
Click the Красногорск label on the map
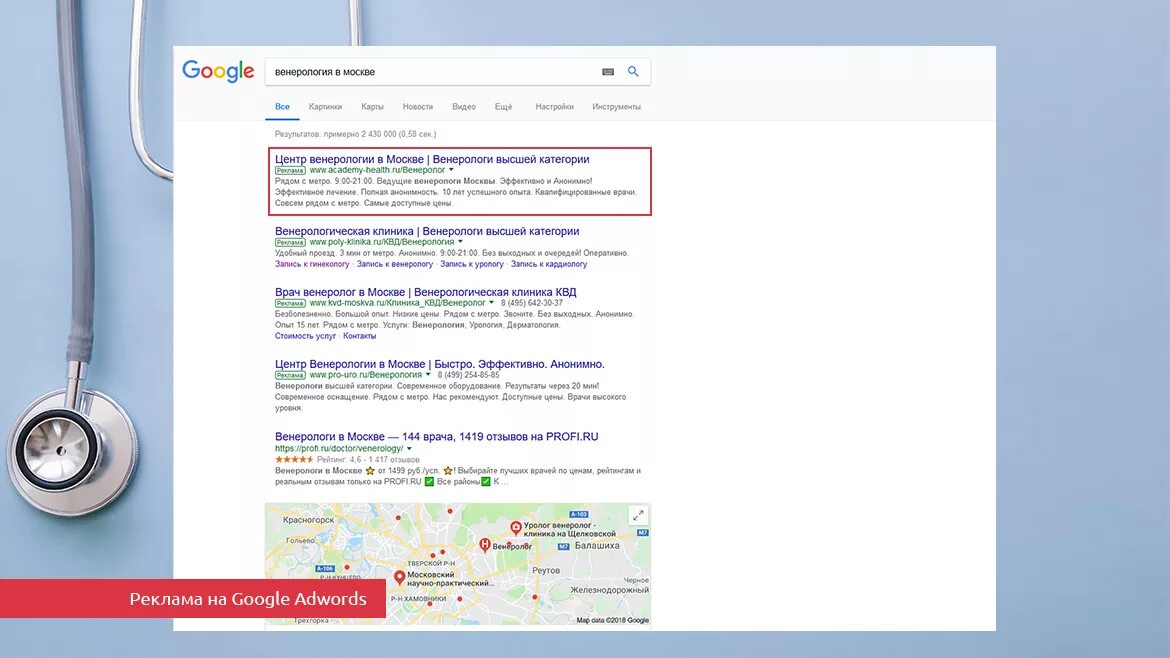coord(309,519)
